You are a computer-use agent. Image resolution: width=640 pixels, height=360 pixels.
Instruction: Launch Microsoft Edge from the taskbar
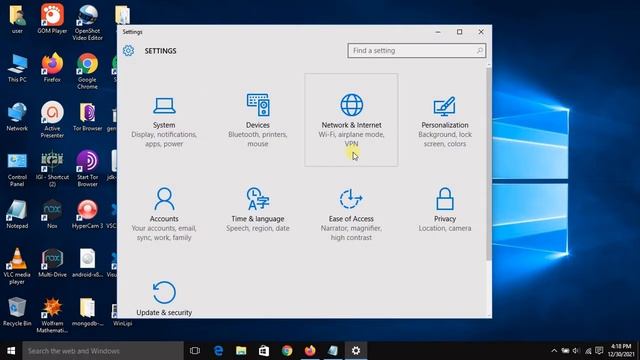pyautogui.click(x=218, y=351)
